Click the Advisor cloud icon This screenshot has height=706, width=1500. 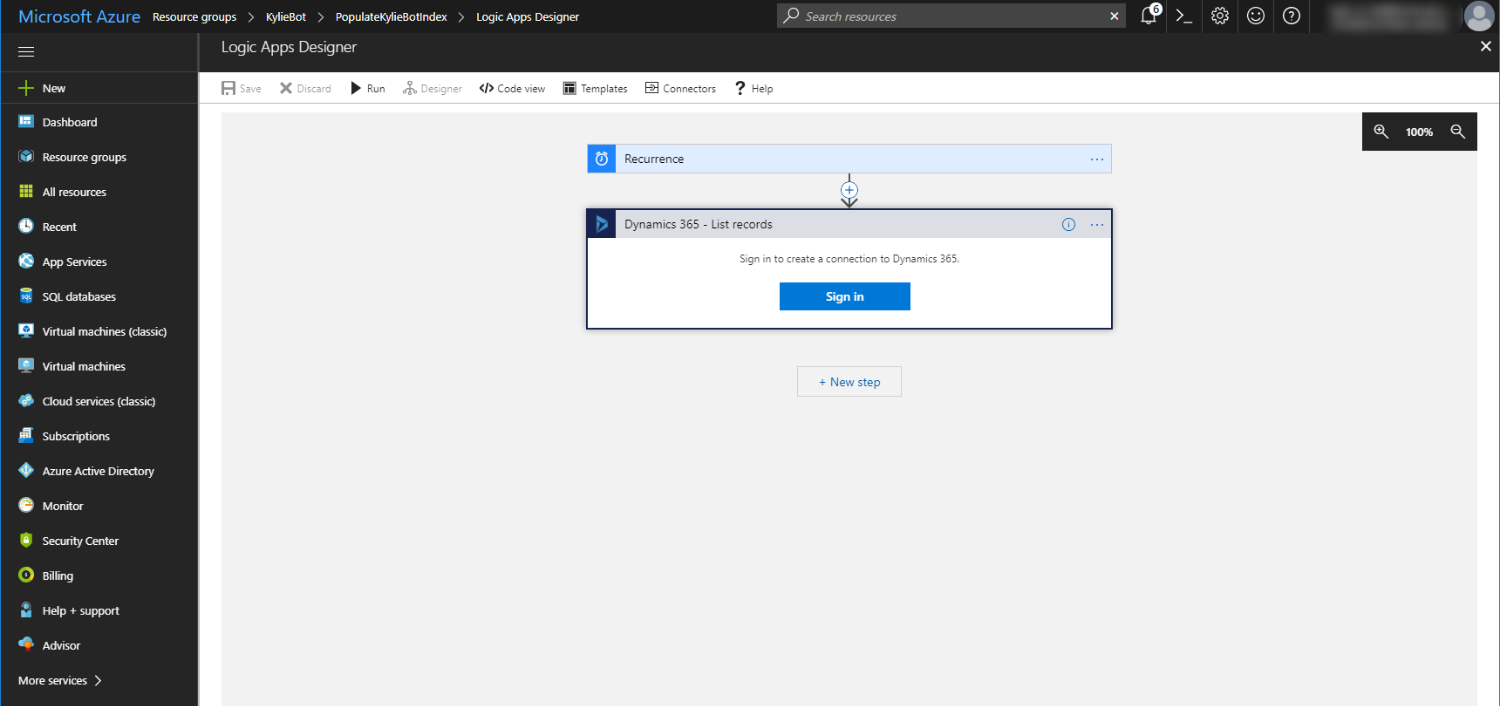pyautogui.click(x=26, y=646)
